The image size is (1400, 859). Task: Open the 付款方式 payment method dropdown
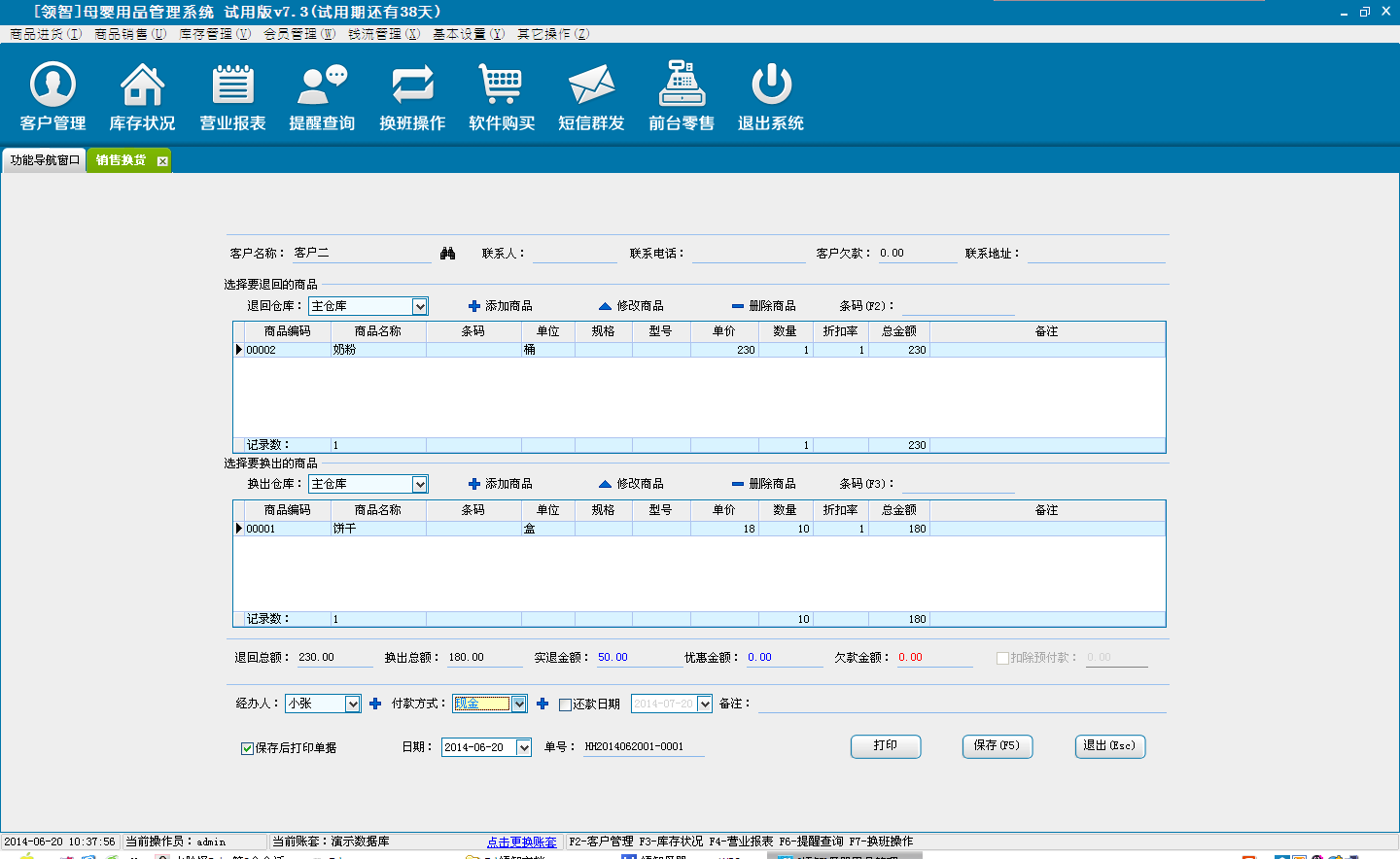pyautogui.click(x=519, y=704)
